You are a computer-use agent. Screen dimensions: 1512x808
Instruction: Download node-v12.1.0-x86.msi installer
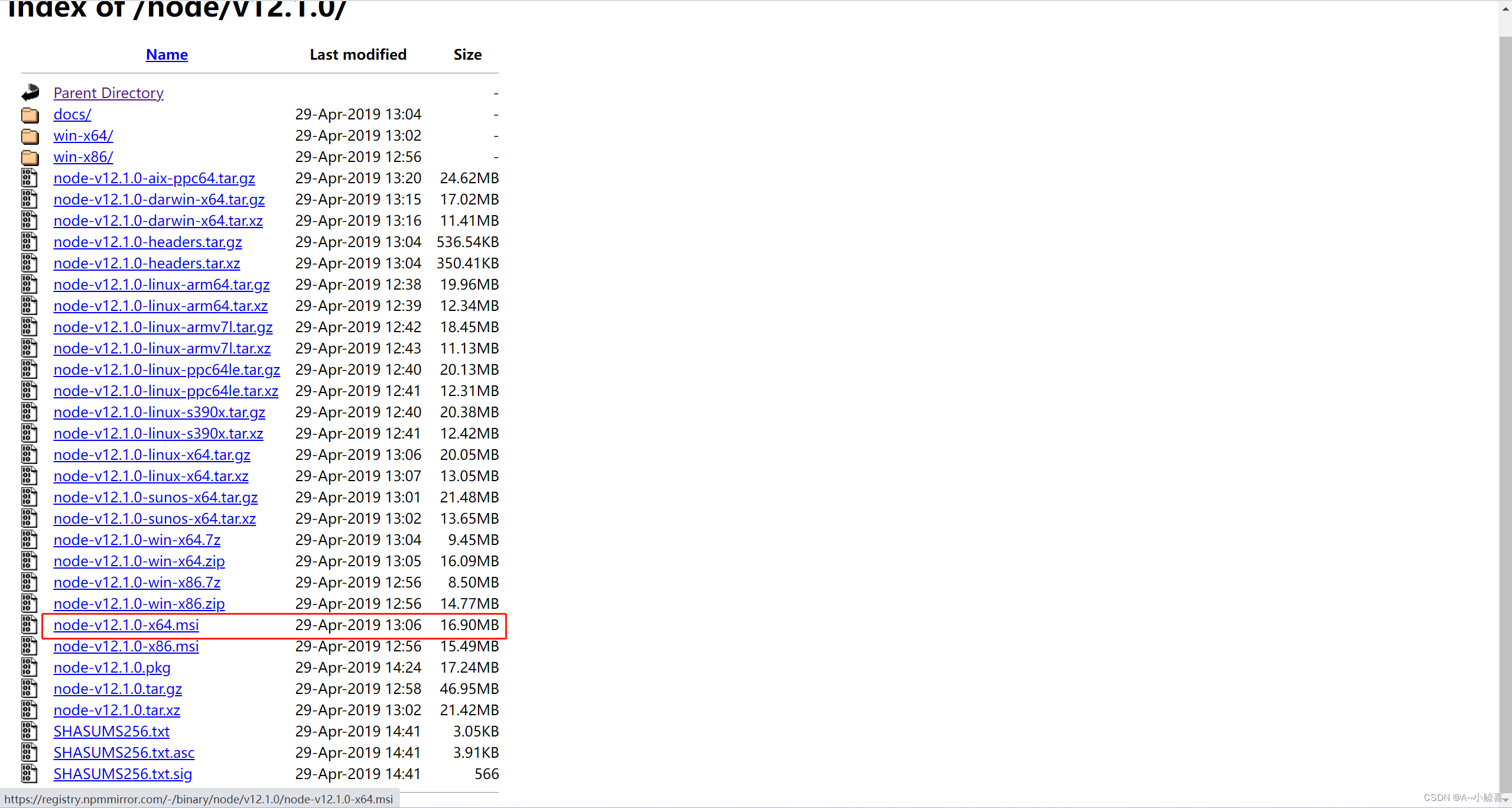coord(126,646)
